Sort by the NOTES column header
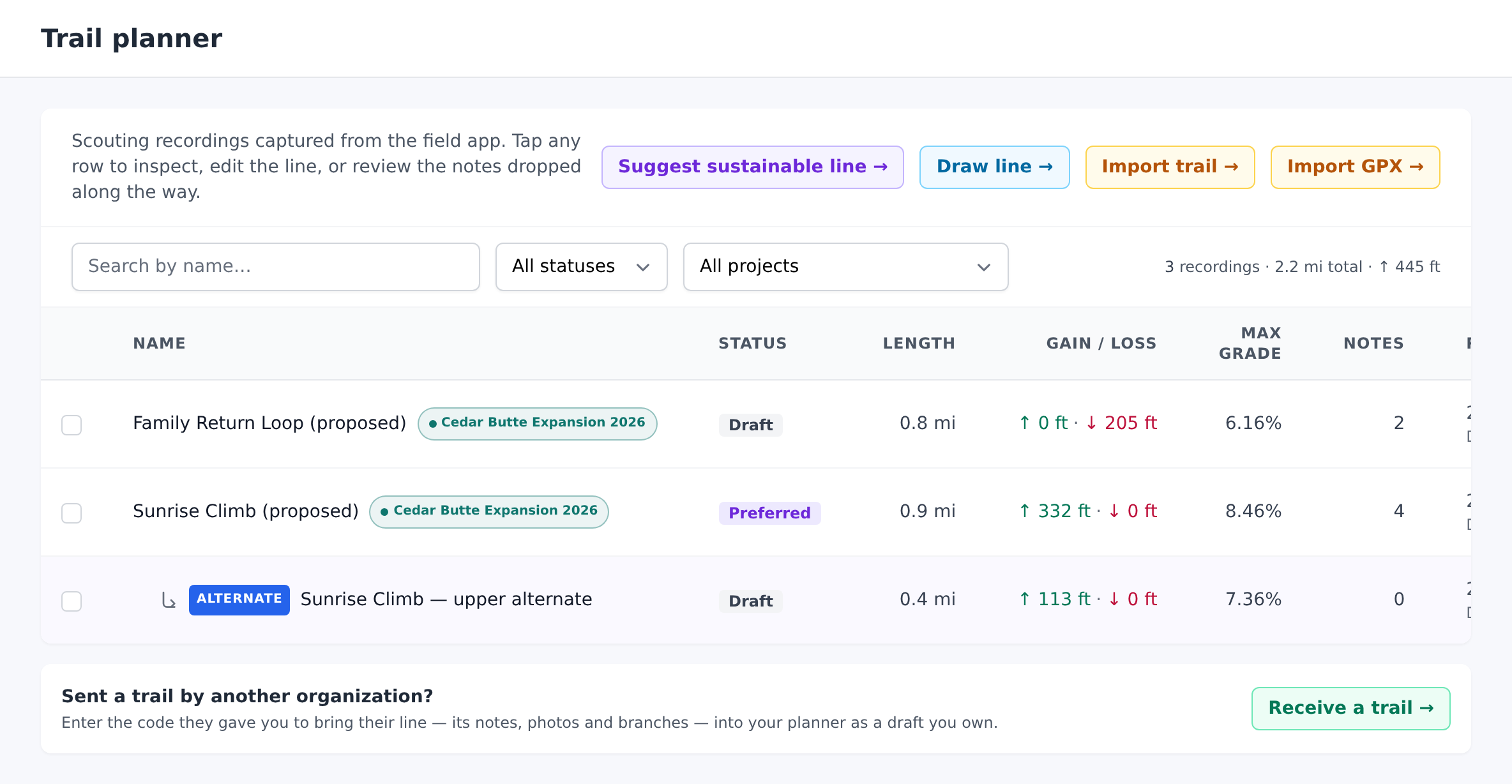The image size is (1512, 784). pos(1373,343)
